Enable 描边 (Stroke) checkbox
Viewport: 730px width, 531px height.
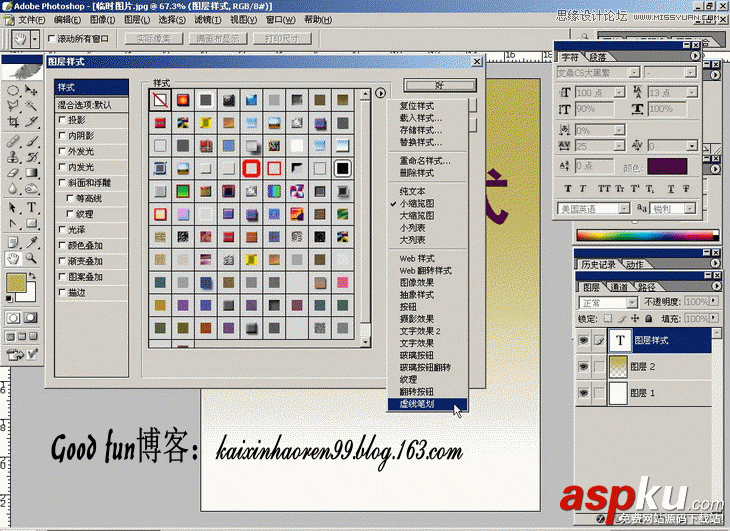pyautogui.click(x=62, y=292)
